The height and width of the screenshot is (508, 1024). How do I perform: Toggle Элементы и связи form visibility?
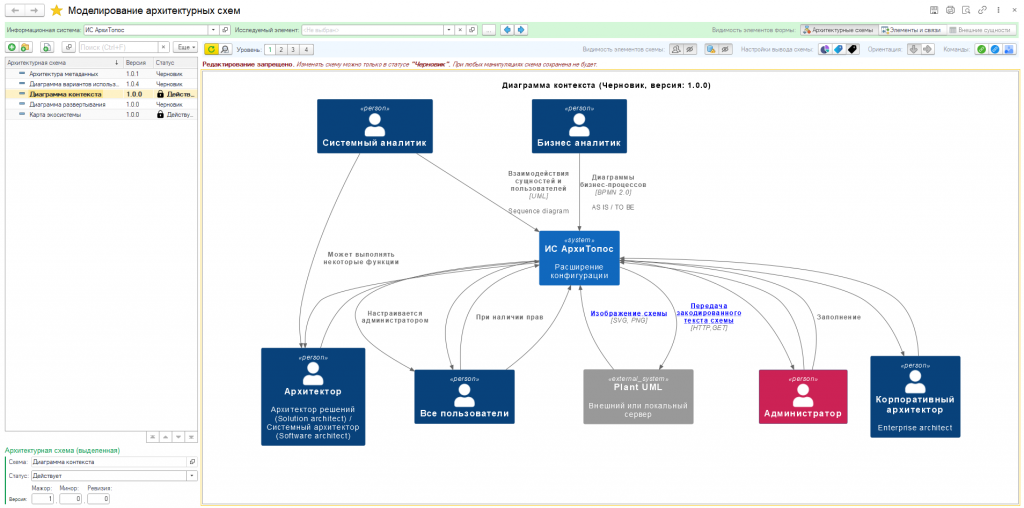[912, 30]
